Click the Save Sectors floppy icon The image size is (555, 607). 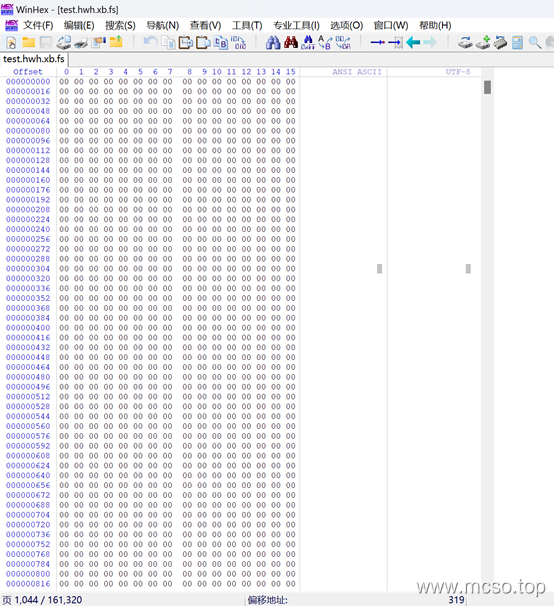point(46,43)
